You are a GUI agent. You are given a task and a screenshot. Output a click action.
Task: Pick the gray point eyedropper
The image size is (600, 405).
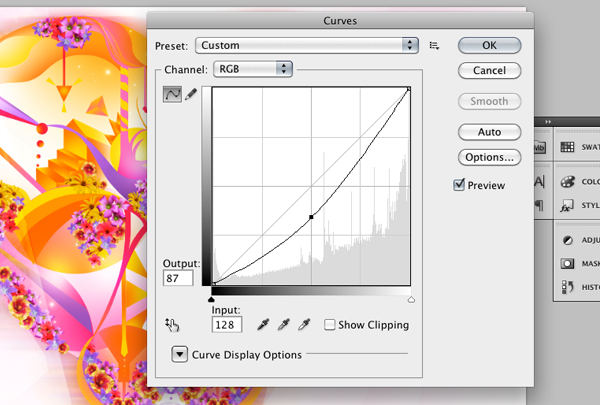point(284,325)
